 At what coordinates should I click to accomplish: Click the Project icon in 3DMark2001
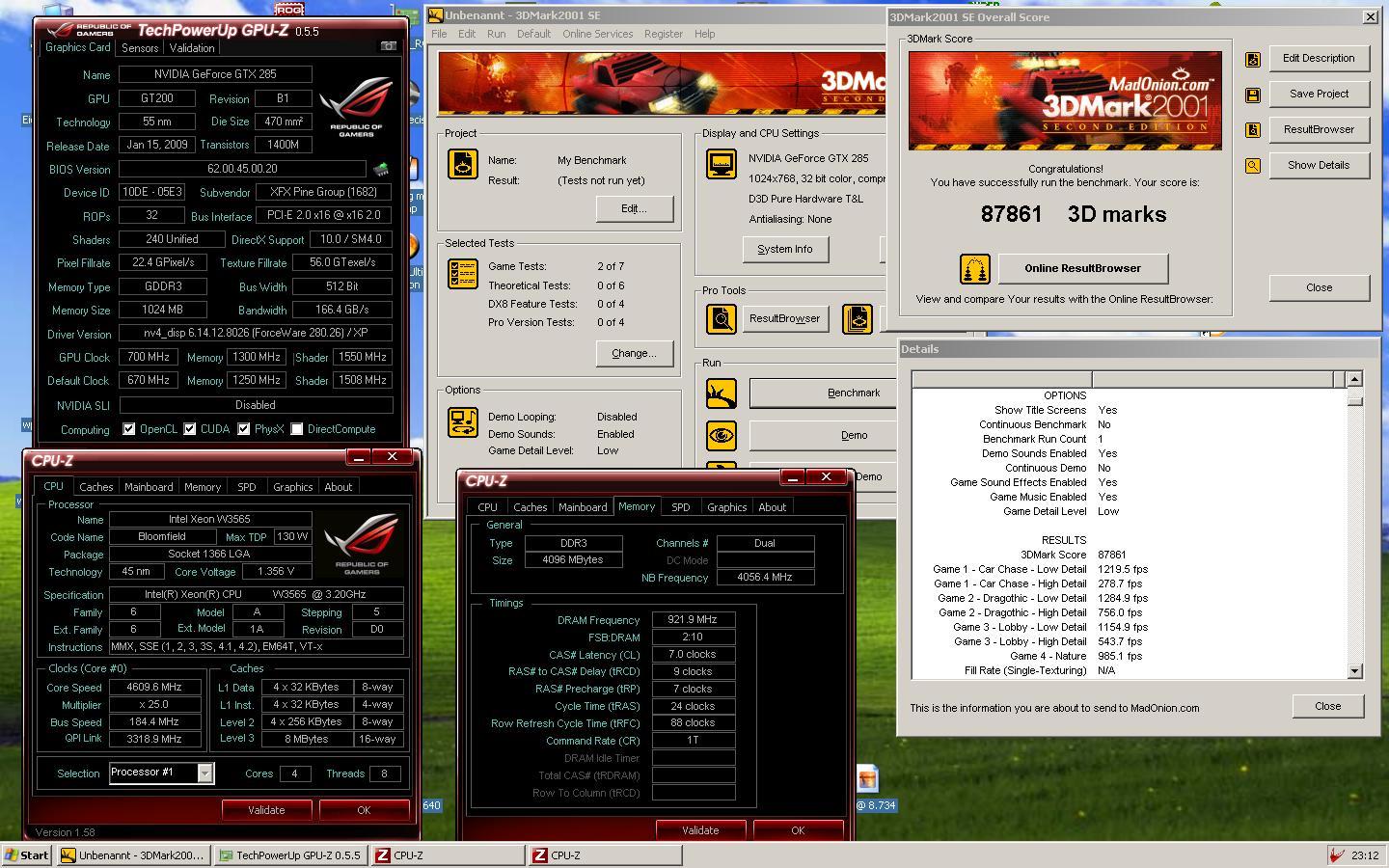click(463, 164)
